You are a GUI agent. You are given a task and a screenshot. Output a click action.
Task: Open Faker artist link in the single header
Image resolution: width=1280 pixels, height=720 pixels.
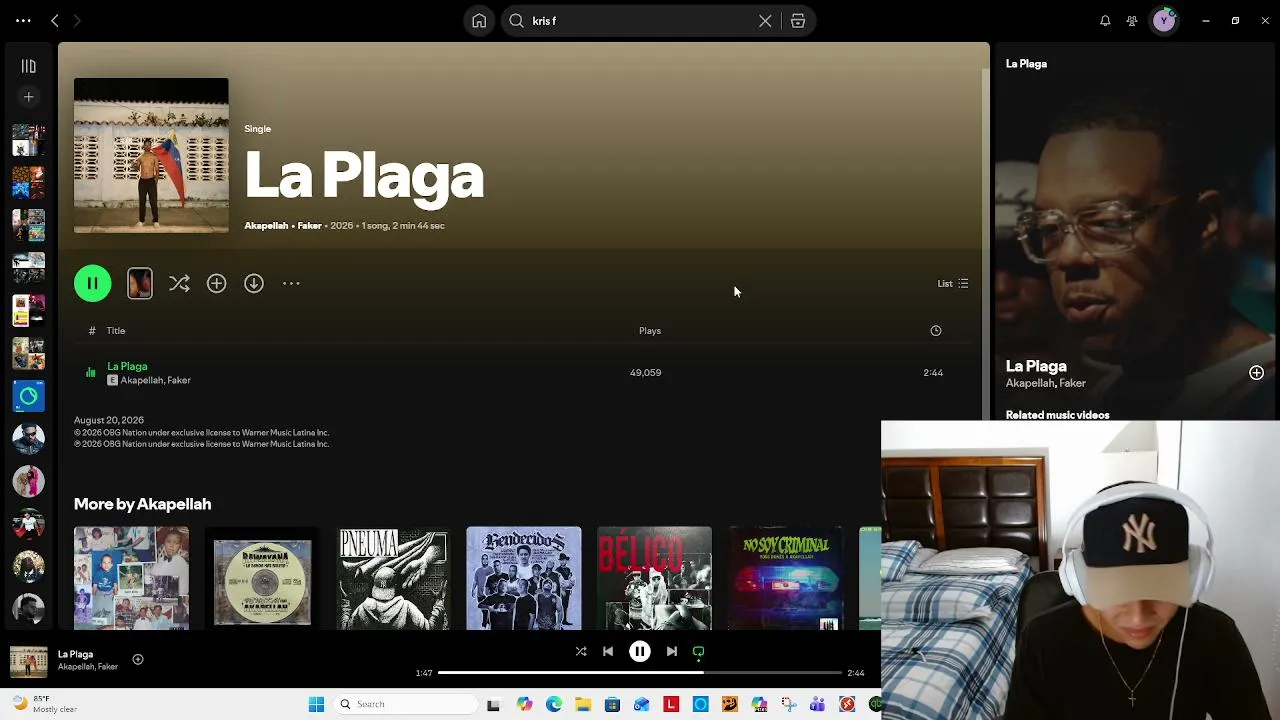tap(309, 226)
